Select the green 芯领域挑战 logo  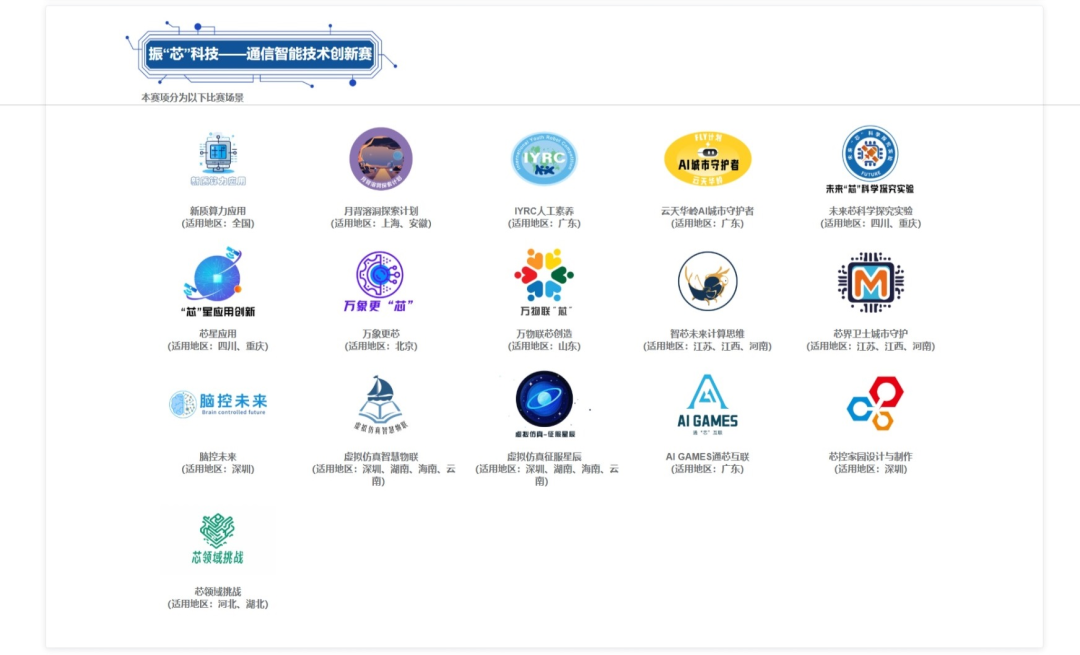point(218,539)
